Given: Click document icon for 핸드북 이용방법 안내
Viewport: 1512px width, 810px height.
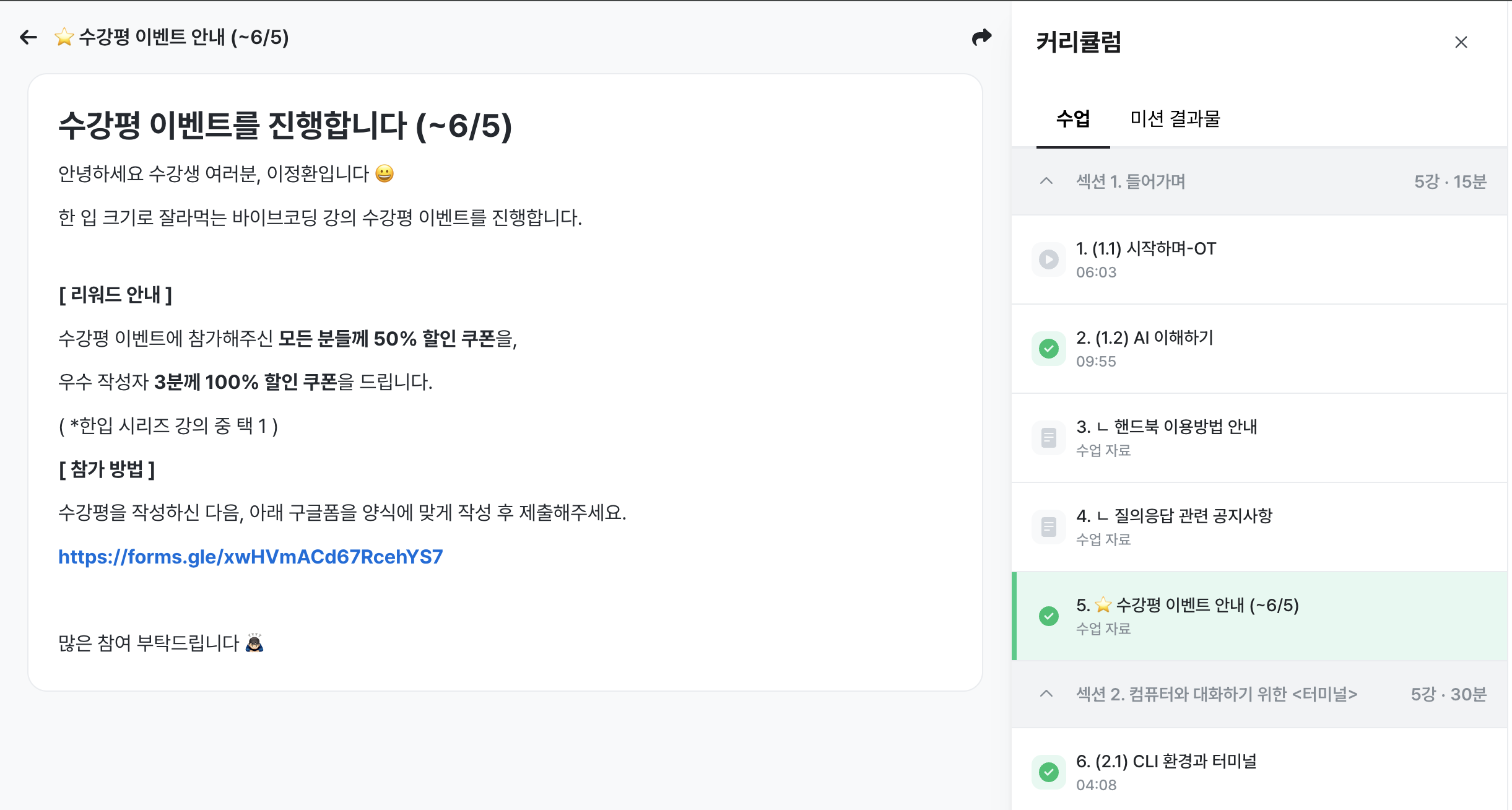Looking at the screenshot, I should (x=1049, y=438).
